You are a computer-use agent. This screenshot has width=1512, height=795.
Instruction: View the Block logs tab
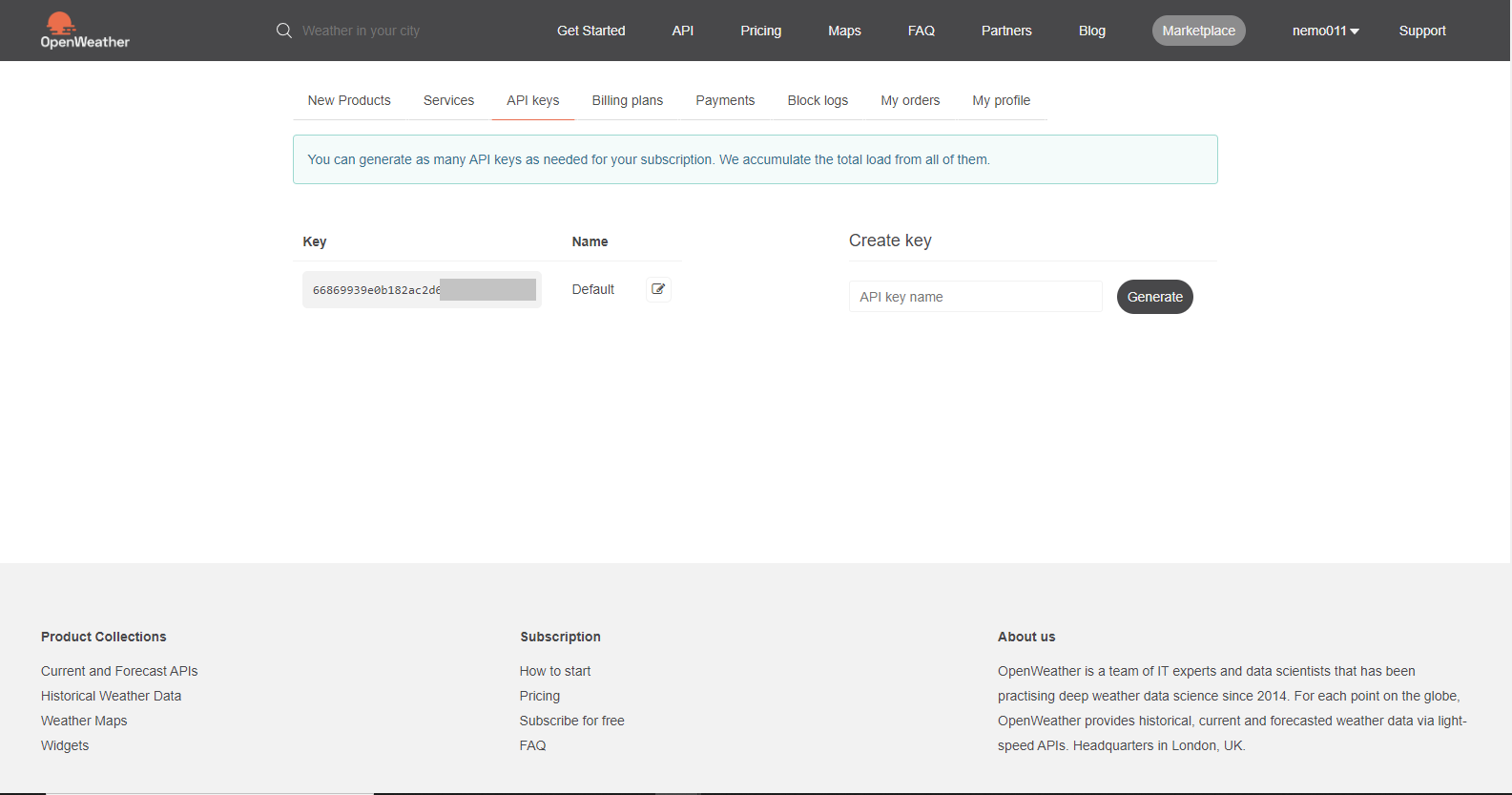click(x=818, y=100)
